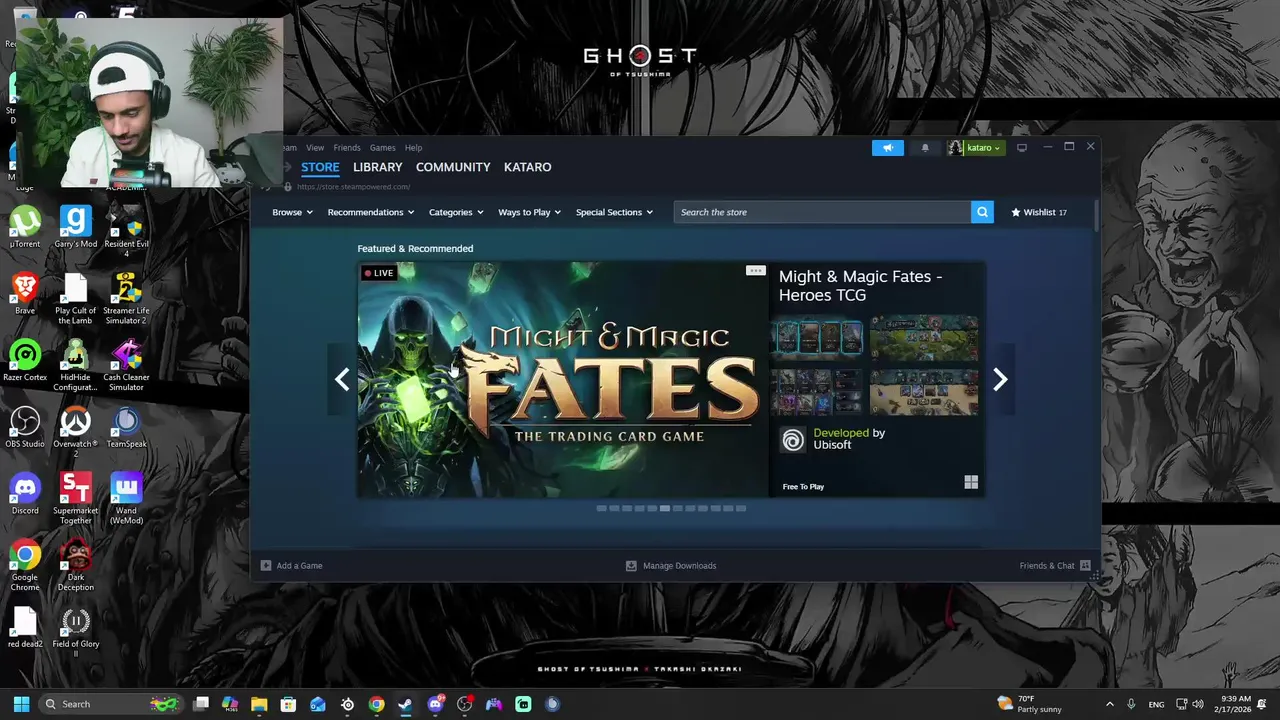Open the weather widget 70°F Partly sunny

point(1029,704)
